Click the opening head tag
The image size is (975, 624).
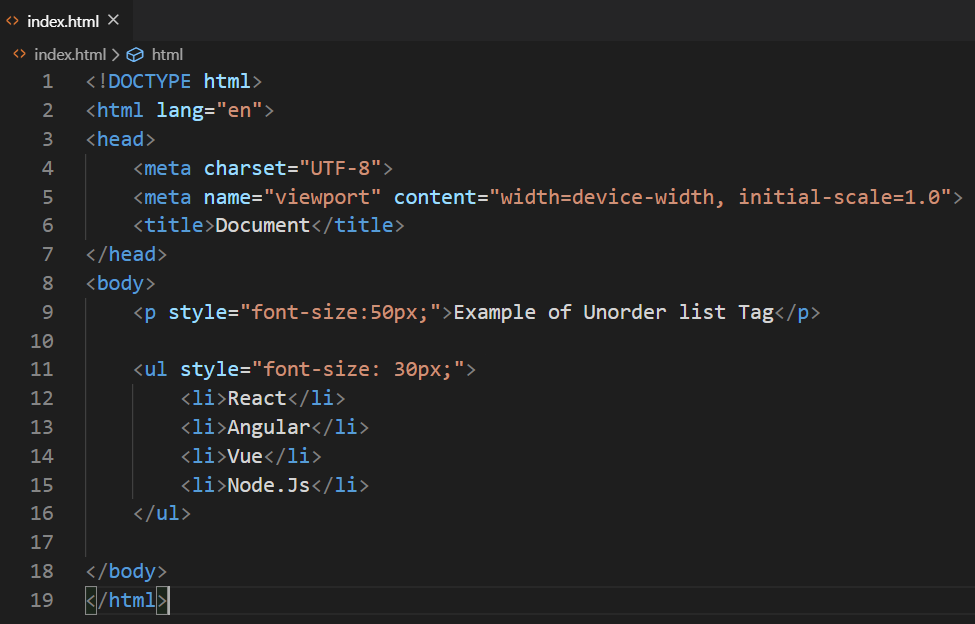121,139
